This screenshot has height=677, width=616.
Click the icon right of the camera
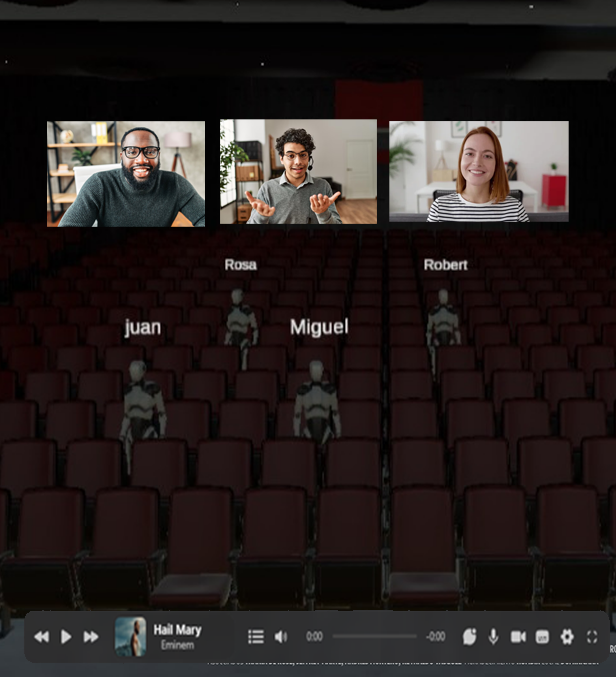point(542,637)
